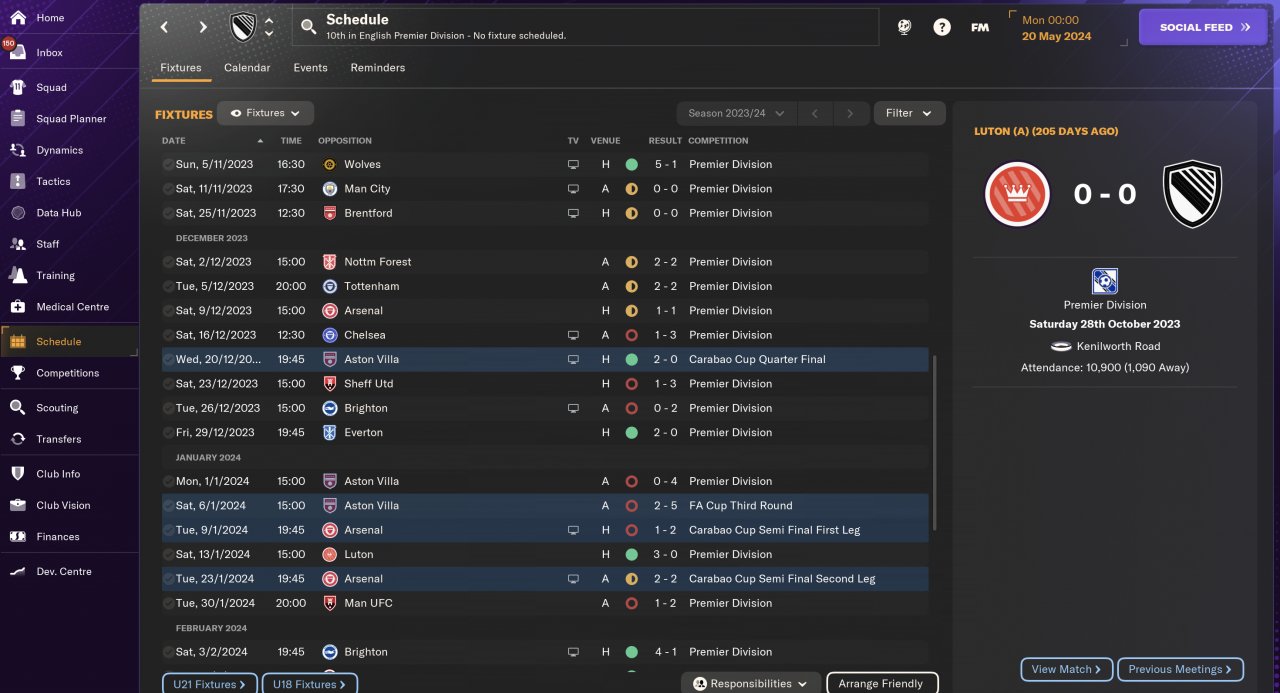
Task: Switch to the Calendar tab
Action: pyautogui.click(x=247, y=68)
